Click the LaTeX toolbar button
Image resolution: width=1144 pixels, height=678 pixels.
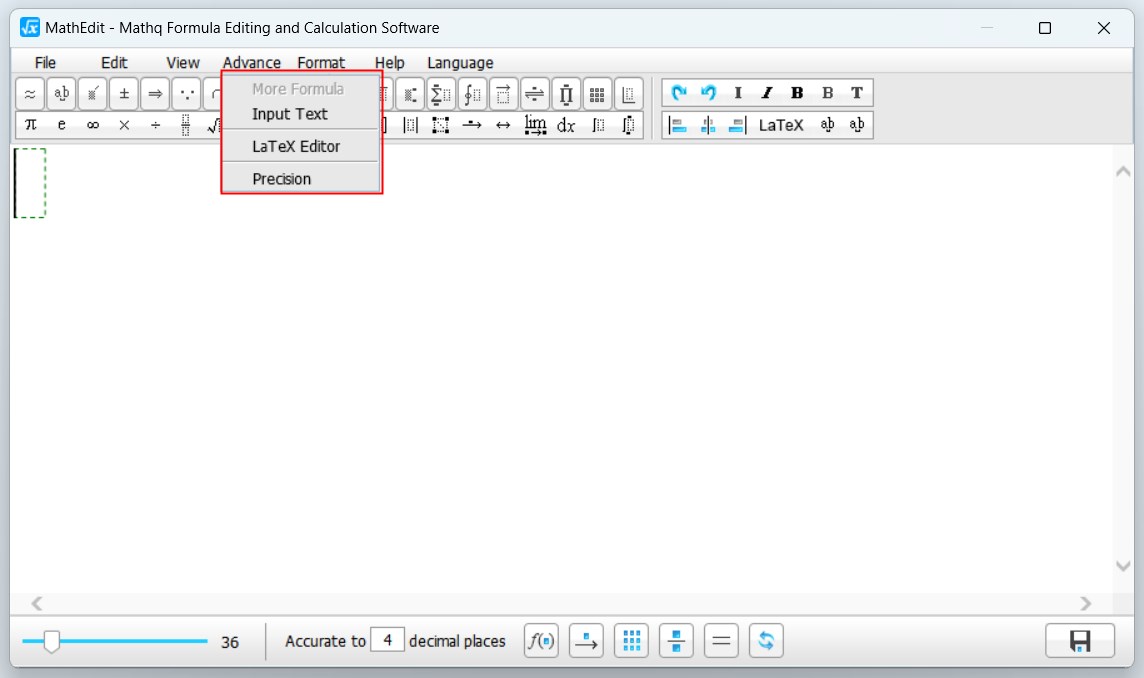(781, 125)
